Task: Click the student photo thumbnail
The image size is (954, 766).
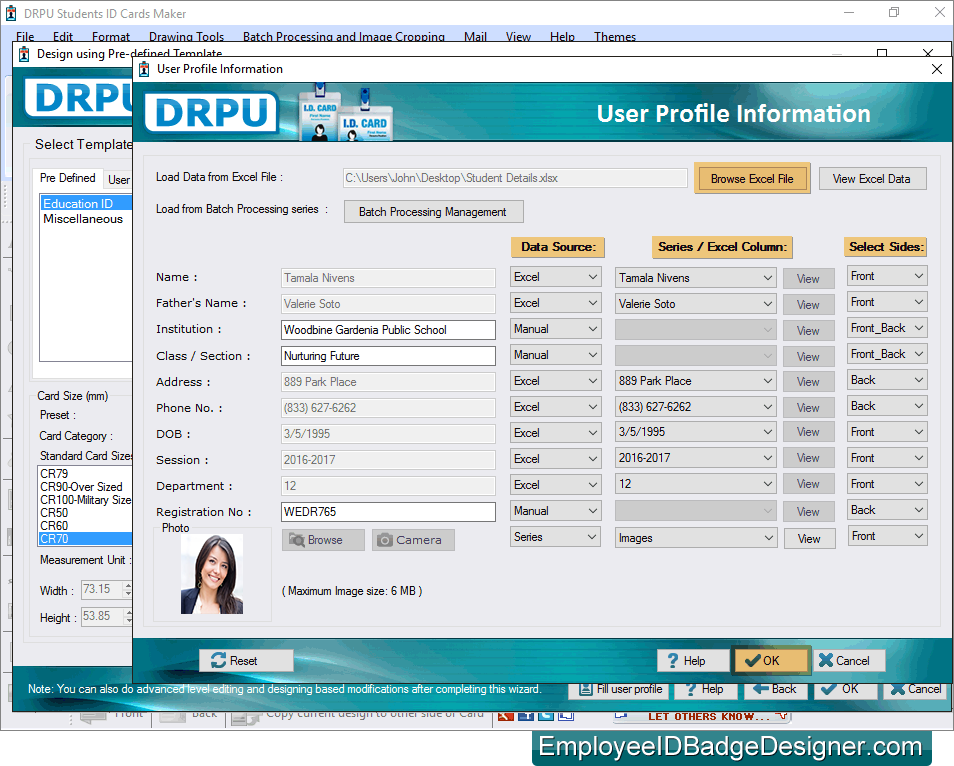Action: click(212, 574)
